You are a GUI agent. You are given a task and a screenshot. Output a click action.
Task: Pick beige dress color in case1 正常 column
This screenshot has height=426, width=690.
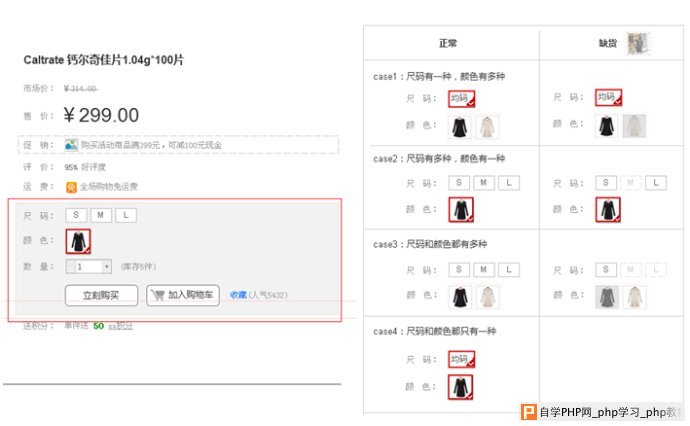487,127
